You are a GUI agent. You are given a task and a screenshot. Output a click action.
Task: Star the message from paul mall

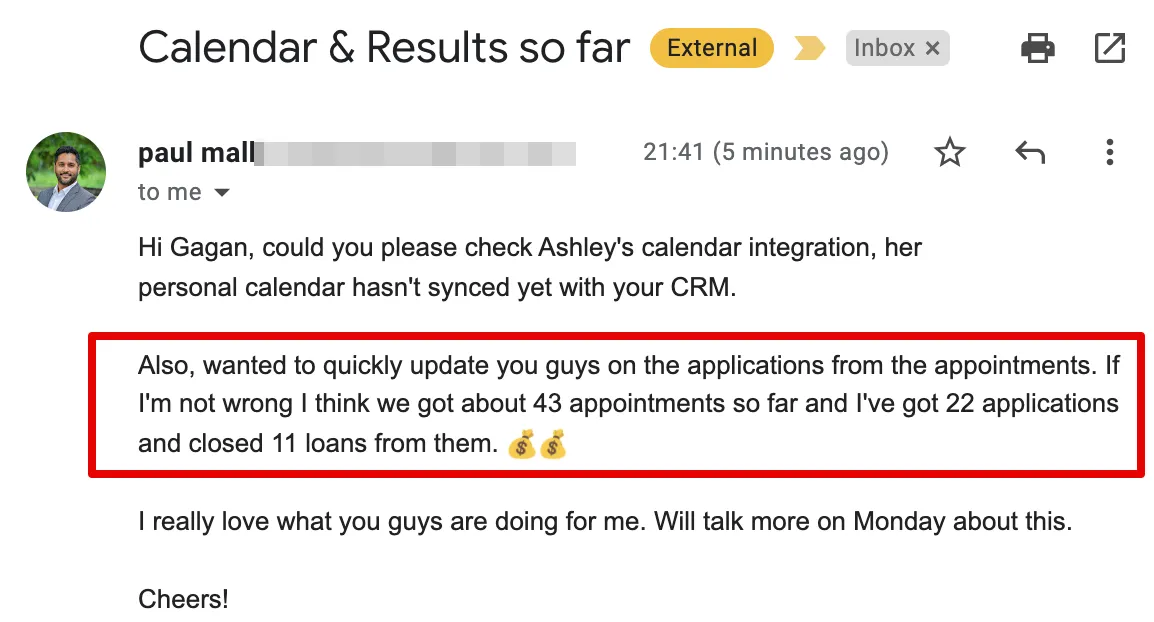coord(949,152)
